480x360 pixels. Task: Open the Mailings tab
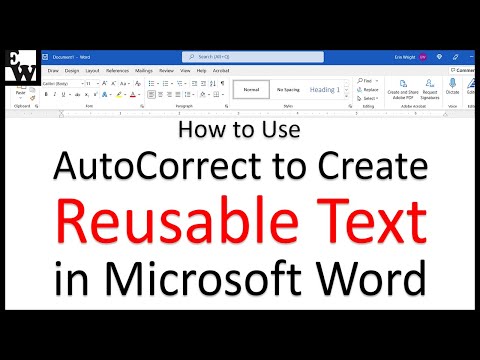click(144, 71)
